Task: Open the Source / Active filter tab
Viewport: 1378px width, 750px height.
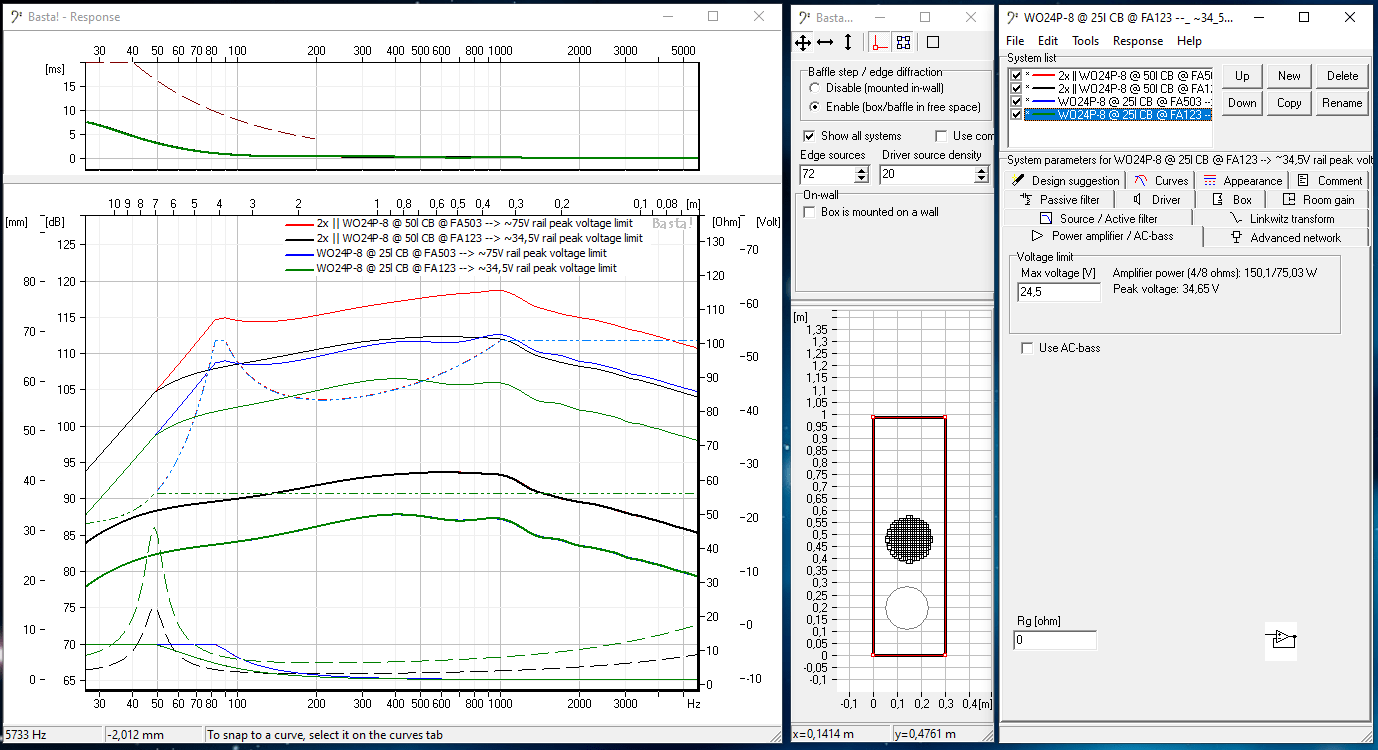Action: [1099, 219]
